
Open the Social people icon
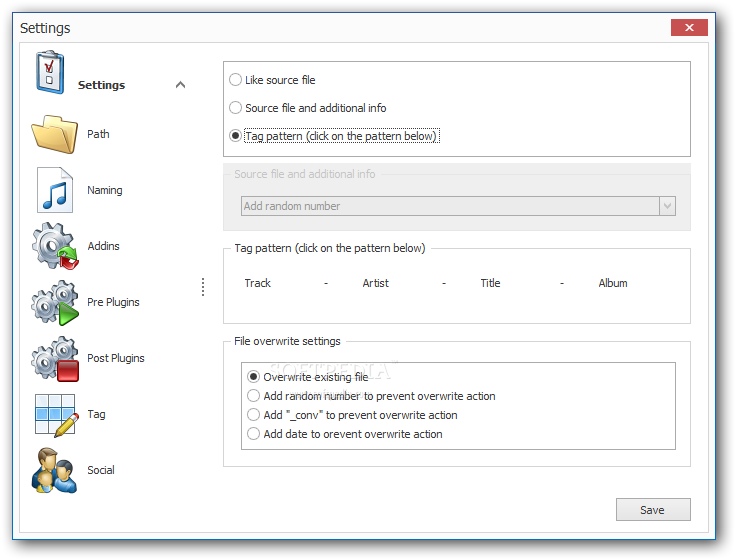[54, 470]
